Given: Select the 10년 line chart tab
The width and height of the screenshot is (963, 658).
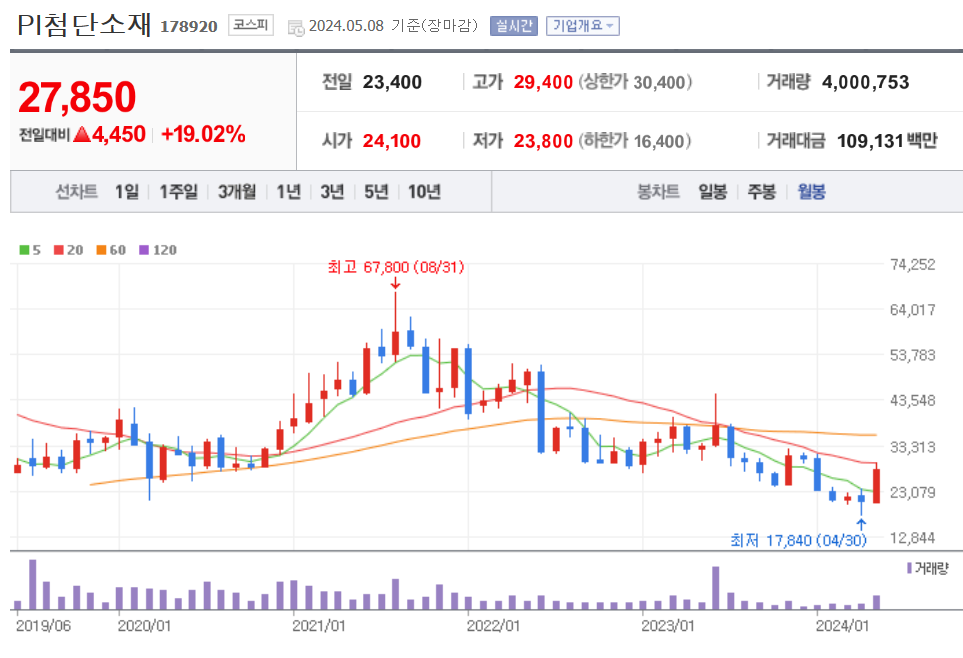Looking at the screenshot, I should point(424,192).
